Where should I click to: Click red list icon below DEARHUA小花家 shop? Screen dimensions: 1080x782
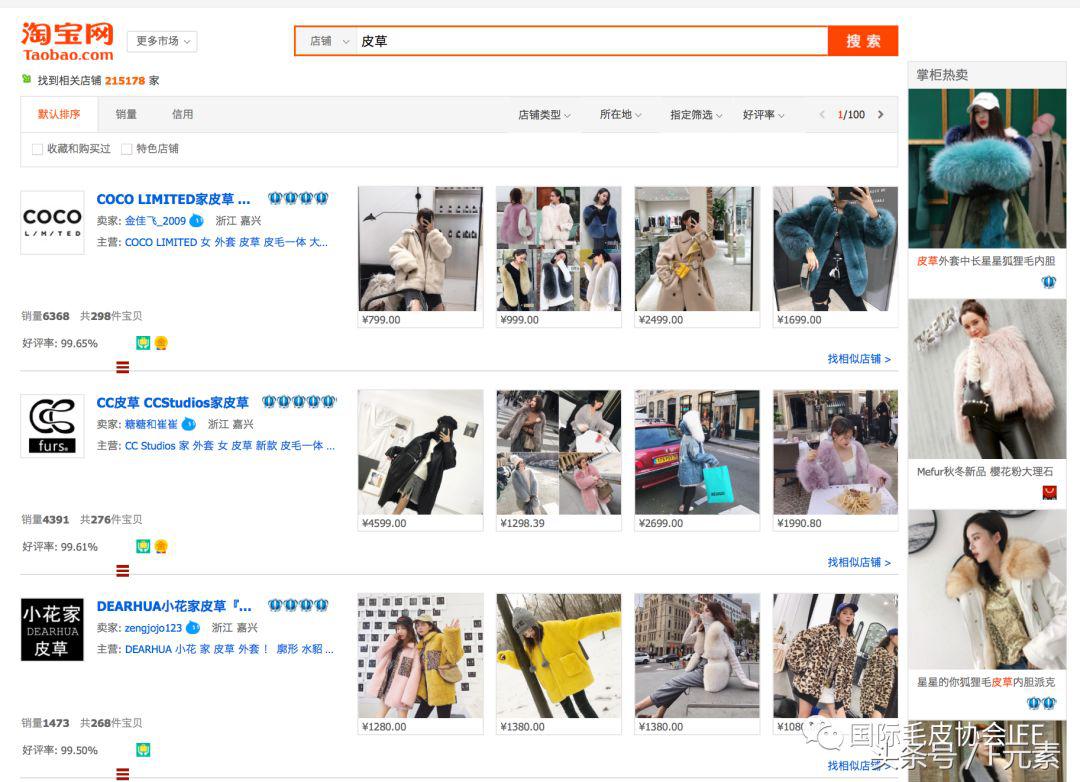[x=123, y=774]
